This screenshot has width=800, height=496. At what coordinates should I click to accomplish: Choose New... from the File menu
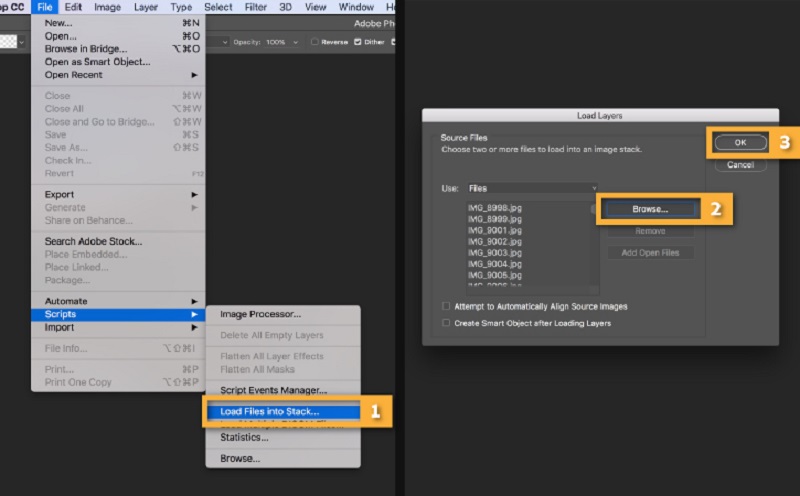click(118, 23)
